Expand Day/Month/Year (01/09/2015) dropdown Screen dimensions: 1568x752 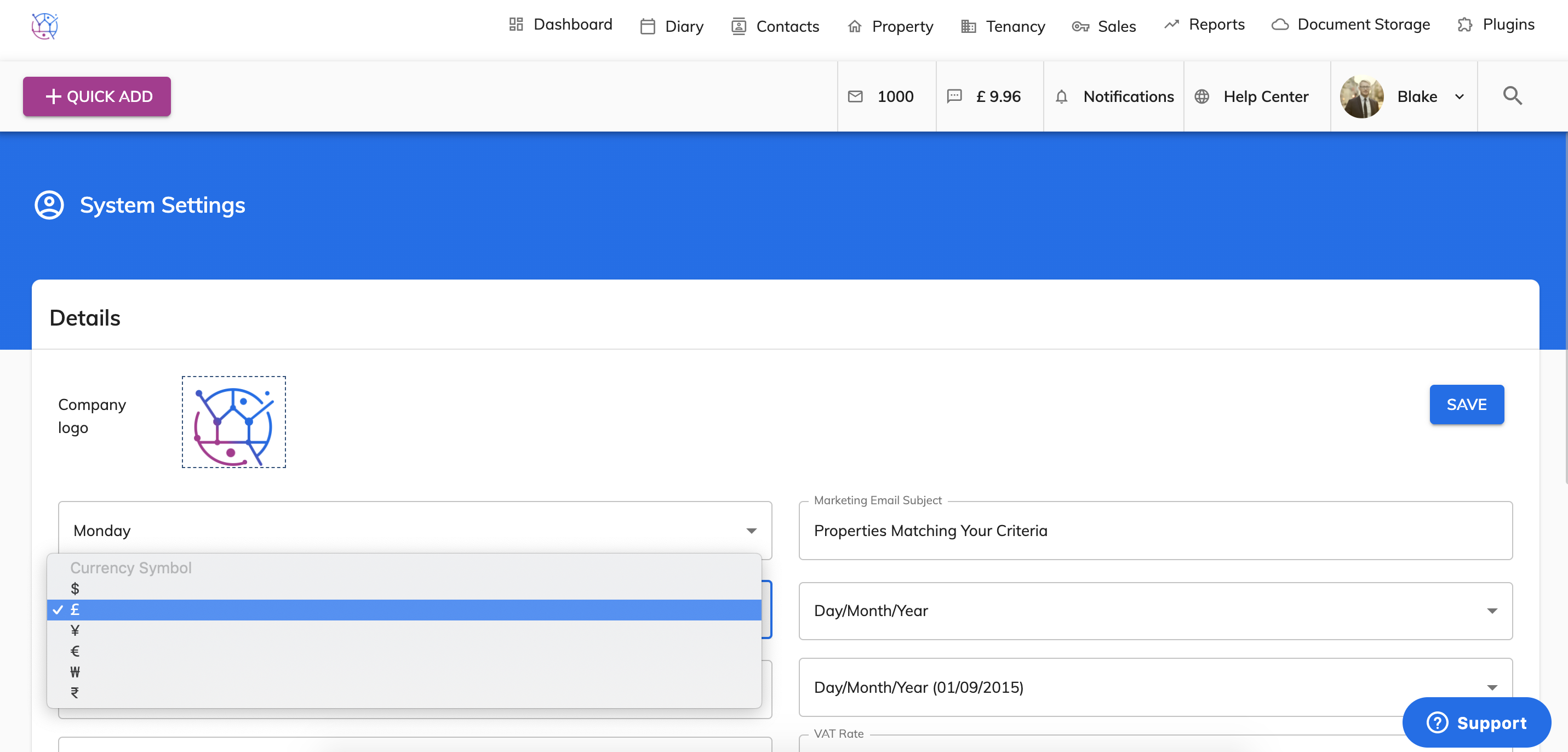(1155, 687)
